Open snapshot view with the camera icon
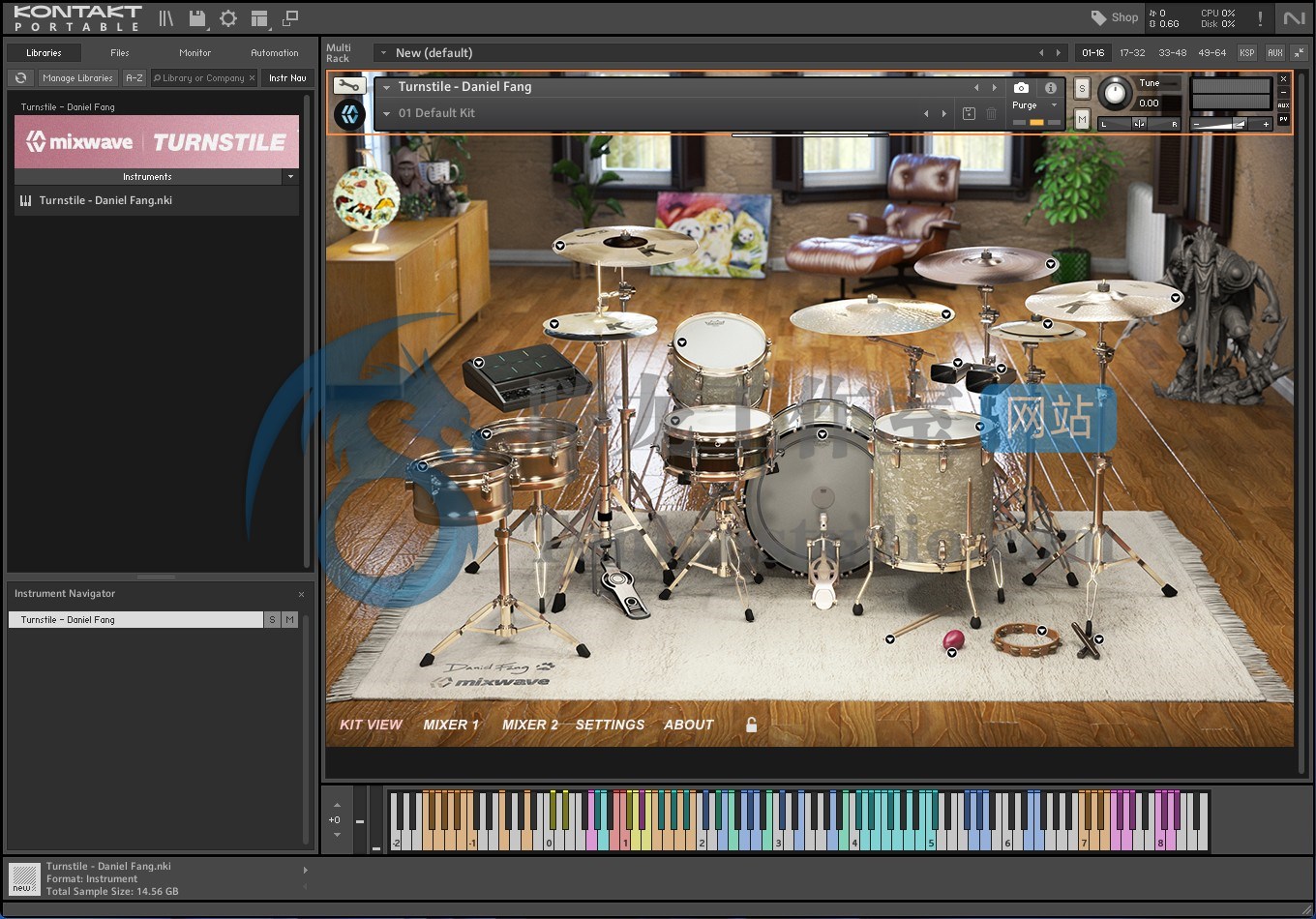Viewport: 1316px width, 919px height. point(1021,87)
